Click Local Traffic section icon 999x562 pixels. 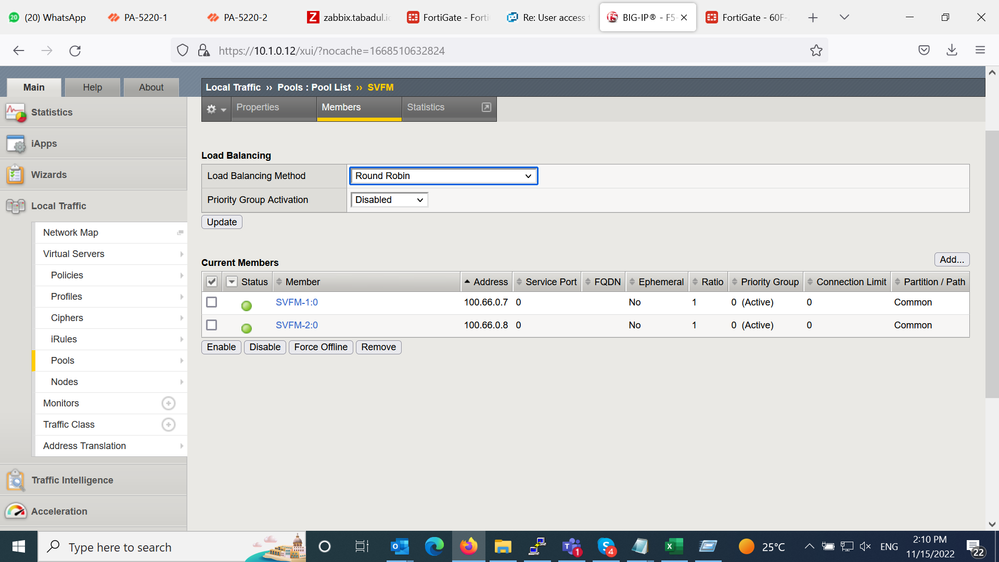click(x=15, y=206)
